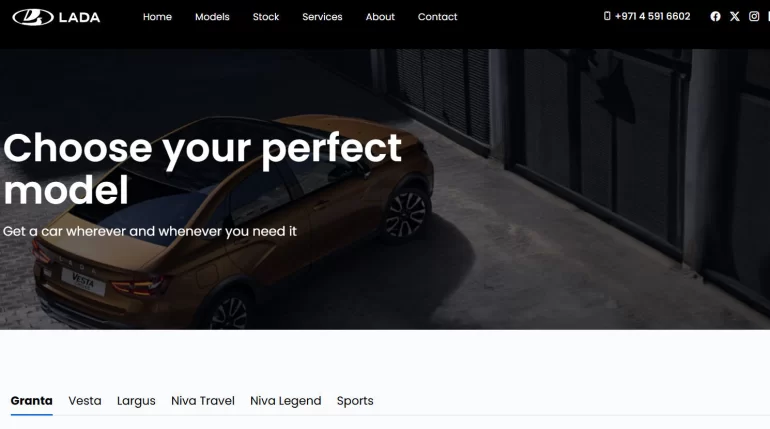Open the Facebook social icon
The height and width of the screenshot is (429, 770).
coord(715,16)
